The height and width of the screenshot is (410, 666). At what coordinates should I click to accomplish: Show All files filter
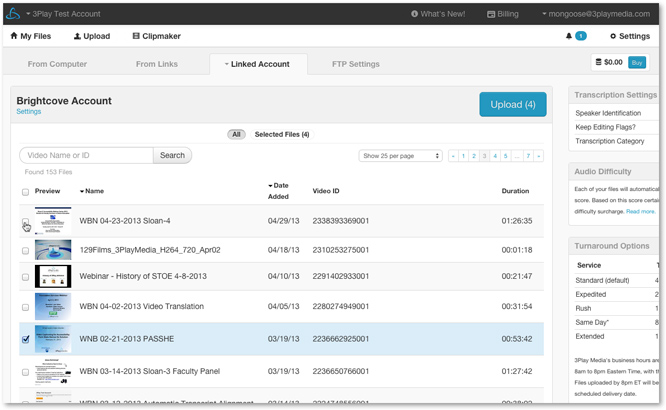[x=236, y=135]
